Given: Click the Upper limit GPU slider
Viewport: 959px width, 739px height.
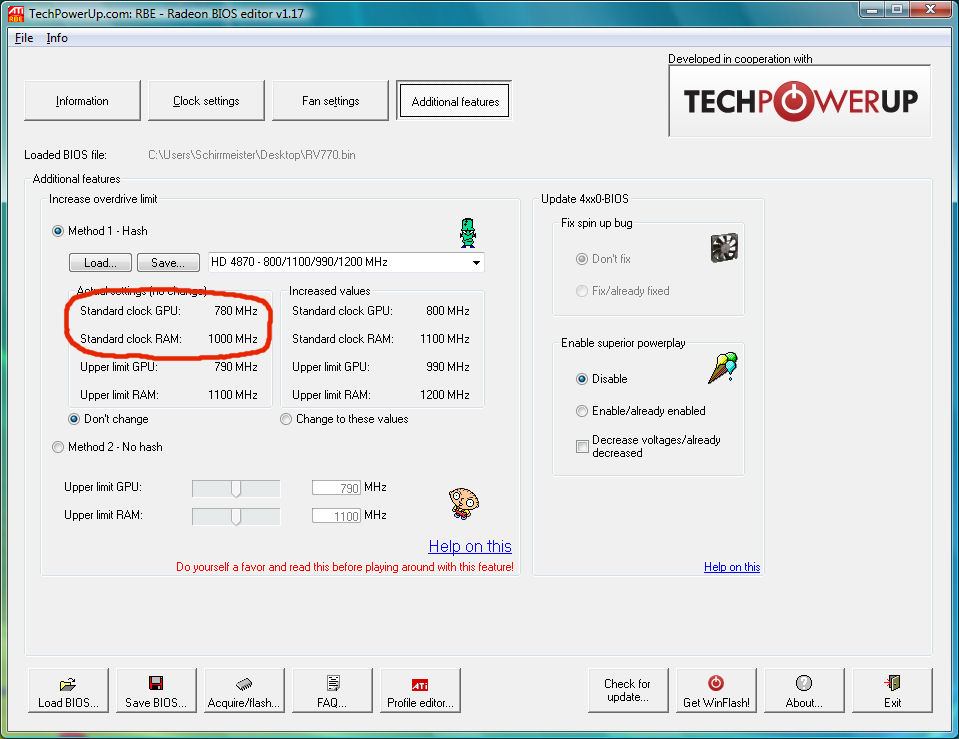Looking at the screenshot, I should coord(236,488).
